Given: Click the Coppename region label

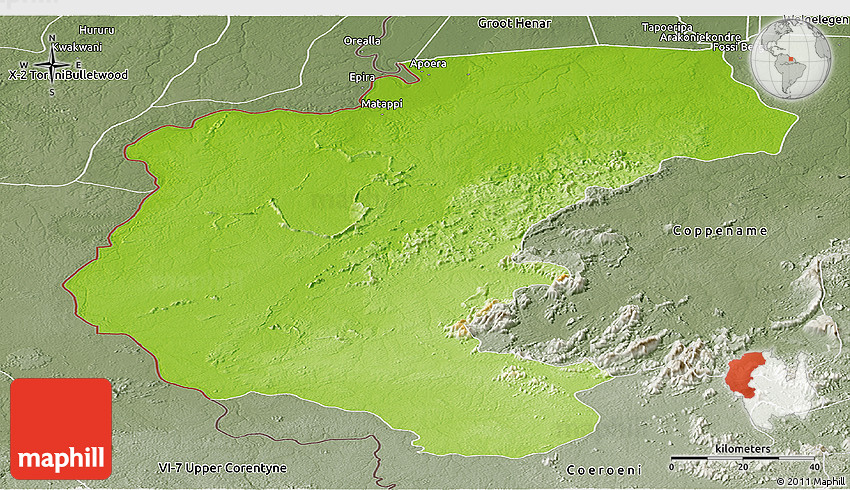Looking at the screenshot, I should pyautogui.click(x=720, y=231).
